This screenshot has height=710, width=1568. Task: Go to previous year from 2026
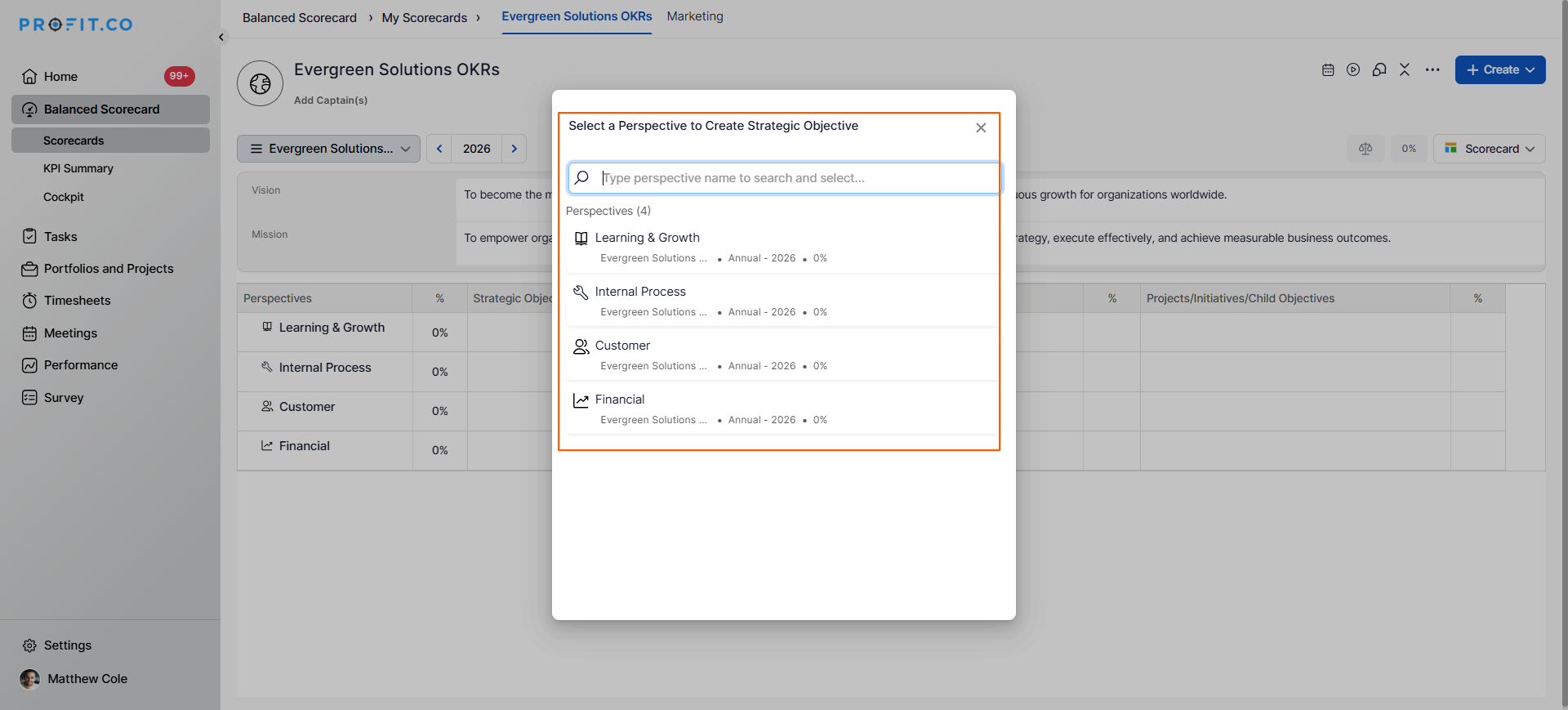click(439, 149)
